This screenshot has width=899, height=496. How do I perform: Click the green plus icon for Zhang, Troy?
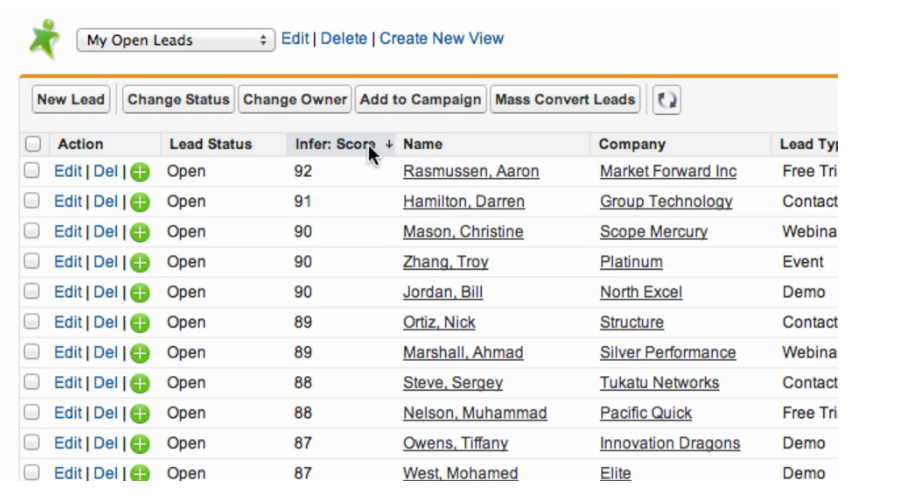pyautogui.click(x=140, y=263)
